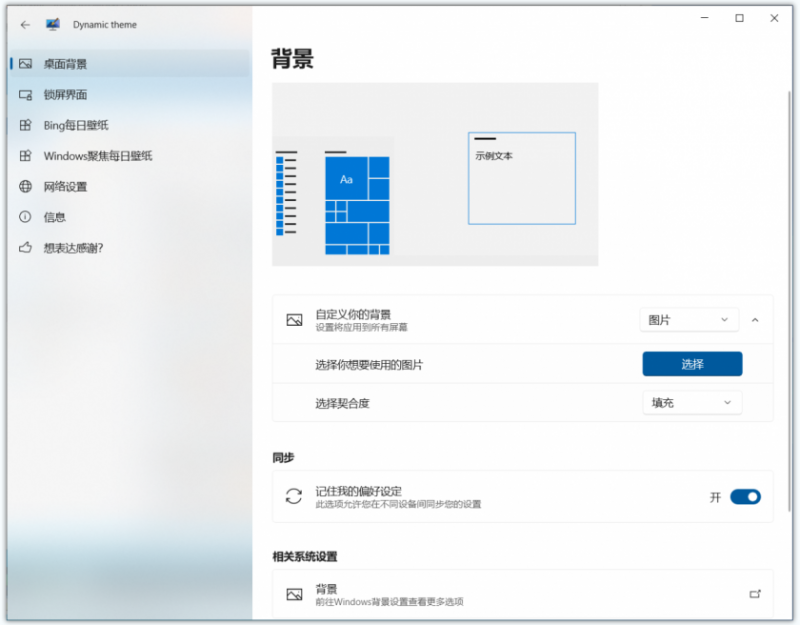Click the Windows聚焦每日壁纸 grid icon
800x625 pixels.
coord(26,156)
